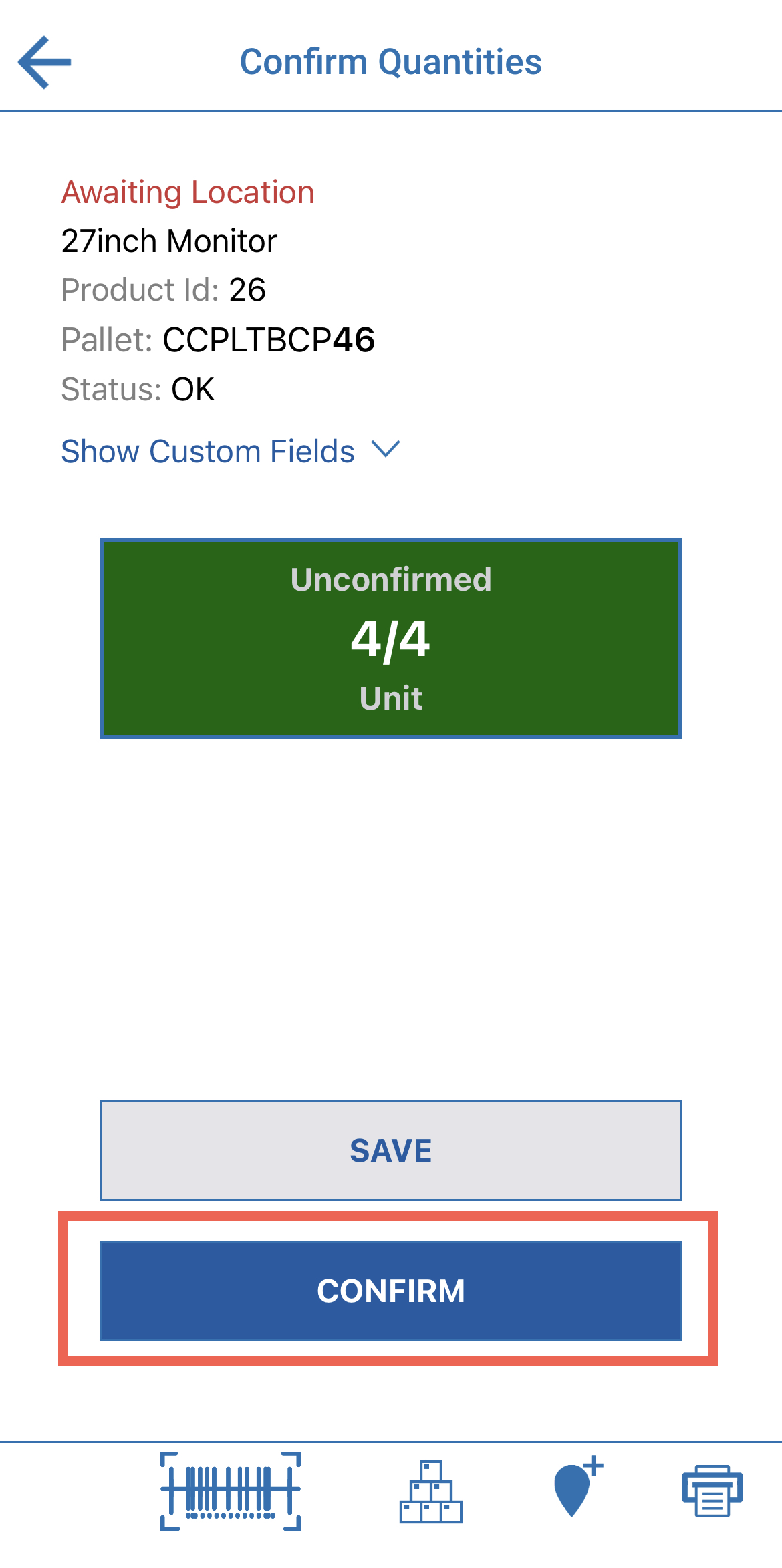This screenshot has width=782, height=1568.
Task: Tap the pallet code CCPLTBCP46
Action: click(269, 340)
